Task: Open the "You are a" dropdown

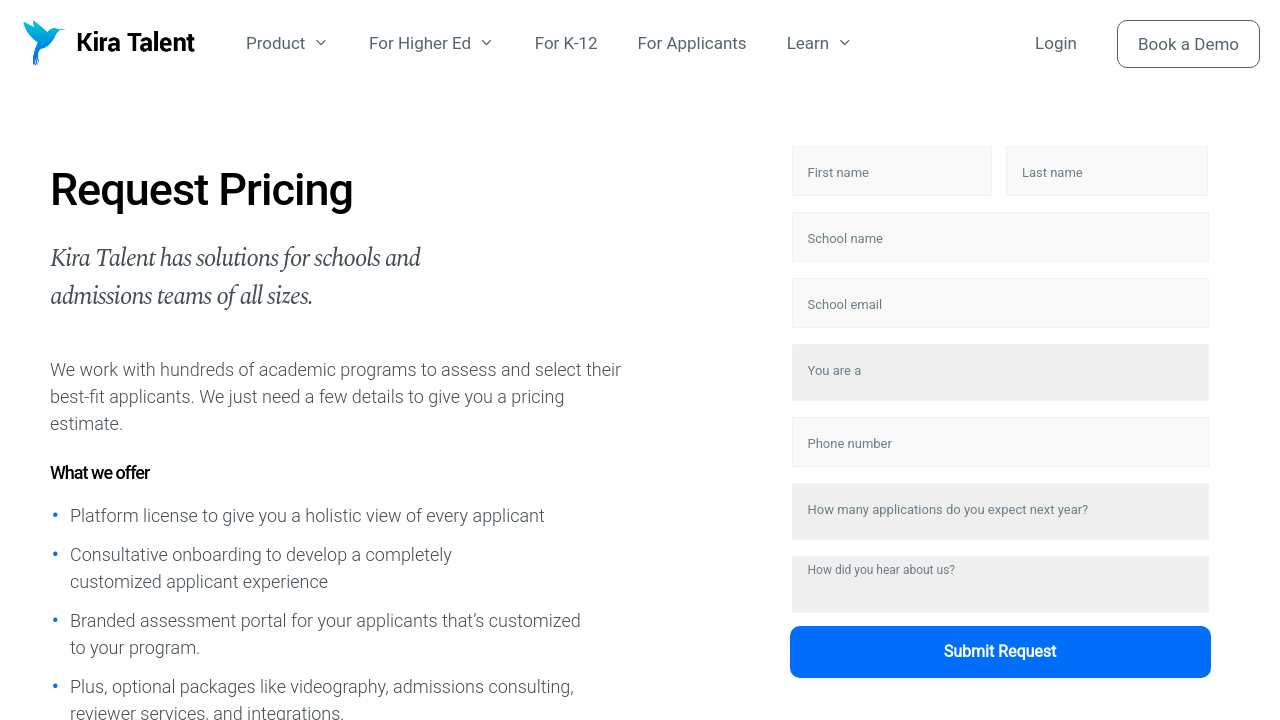Action: [x=1000, y=372]
